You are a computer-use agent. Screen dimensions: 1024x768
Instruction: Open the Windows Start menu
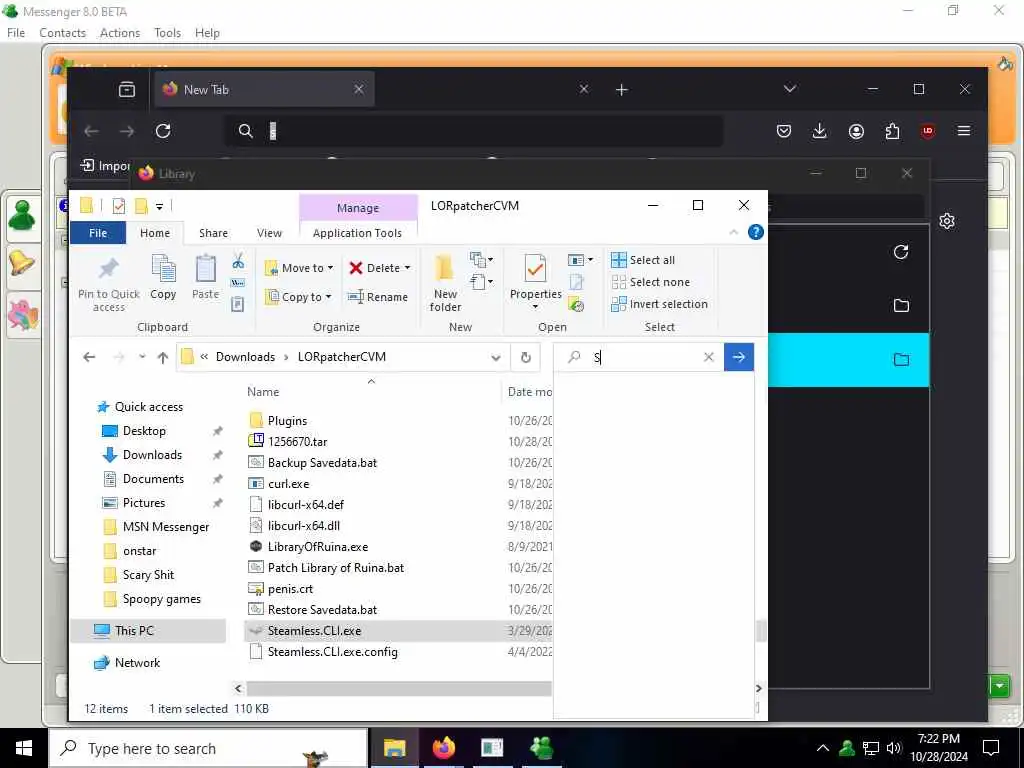pos(24,748)
